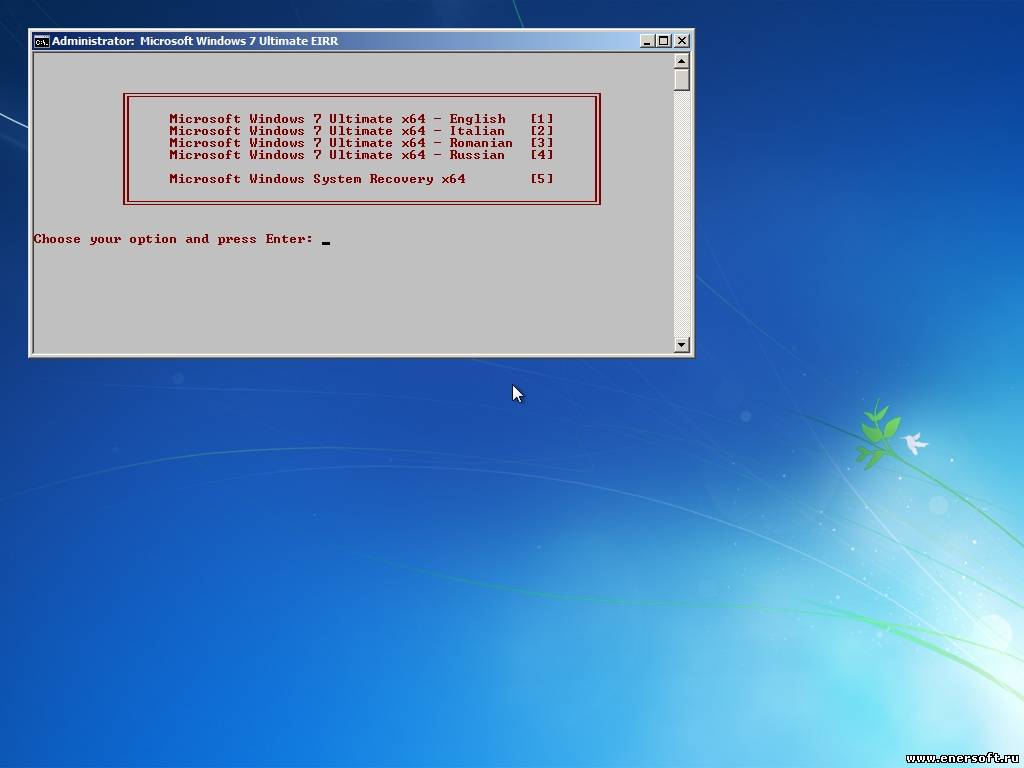This screenshot has height=768, width=1024.
Task: Click the [1] option number label
Action: (x=542, y=119)
